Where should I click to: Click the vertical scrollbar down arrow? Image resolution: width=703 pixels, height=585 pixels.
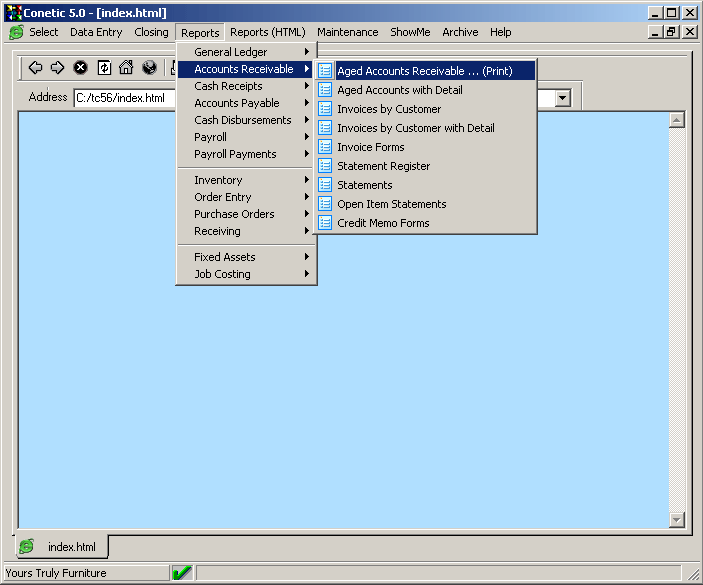pyautogui.click(x=676, y=520)
